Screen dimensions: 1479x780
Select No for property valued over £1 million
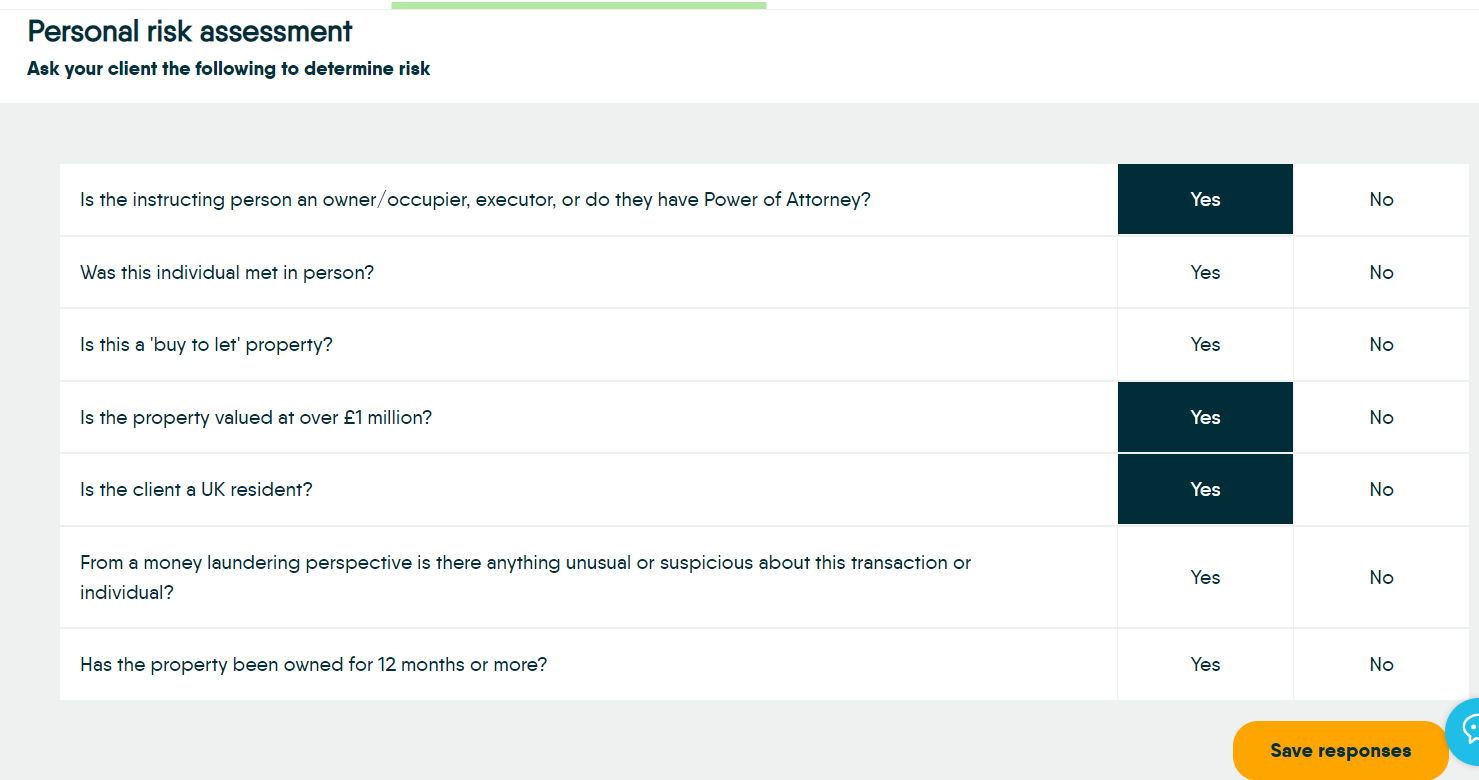click(x=1381, y=417)
